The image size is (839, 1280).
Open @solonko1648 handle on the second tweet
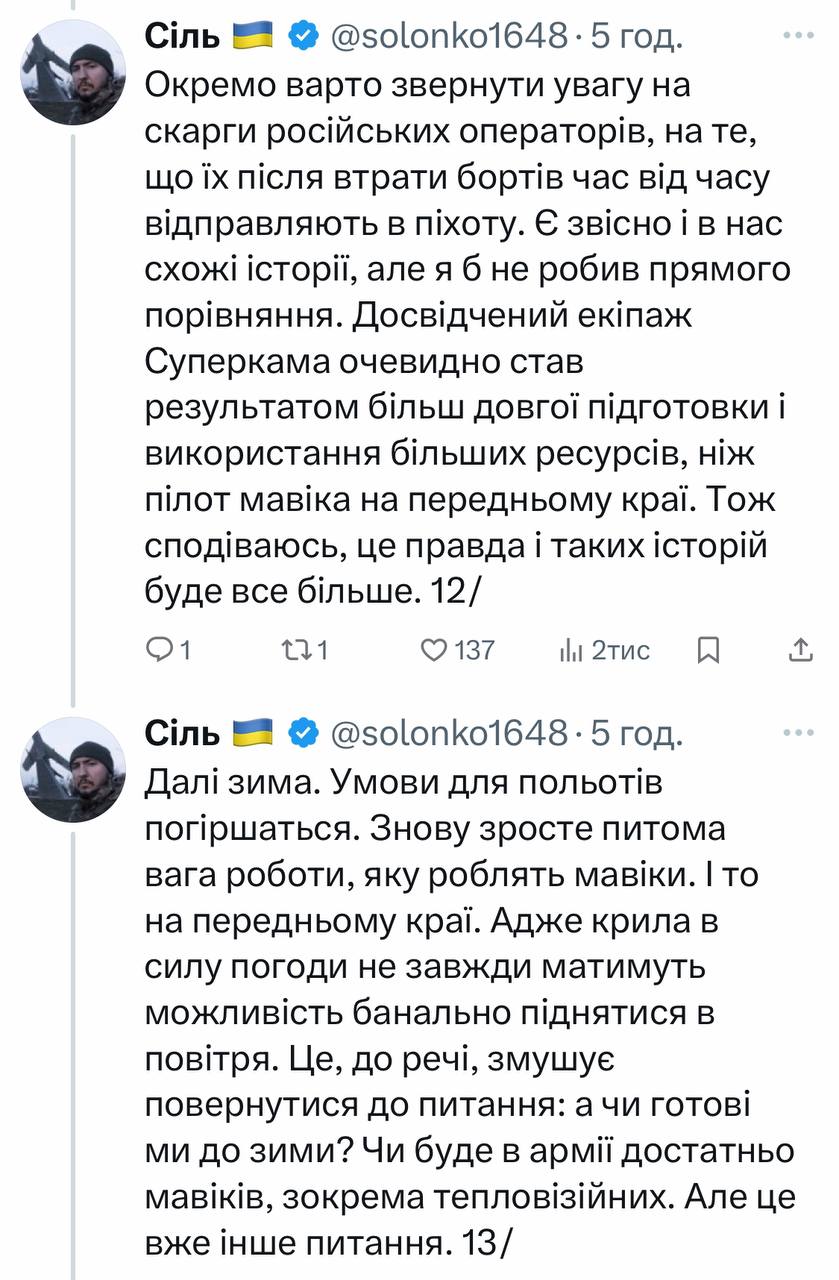click(x=448, y=734)
